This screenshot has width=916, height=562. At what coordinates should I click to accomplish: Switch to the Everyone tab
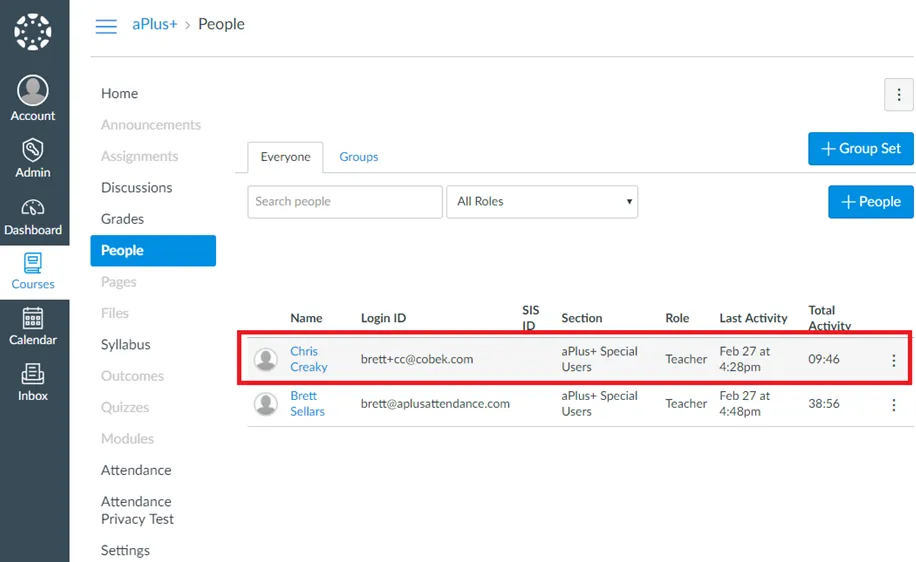[285, 157]
